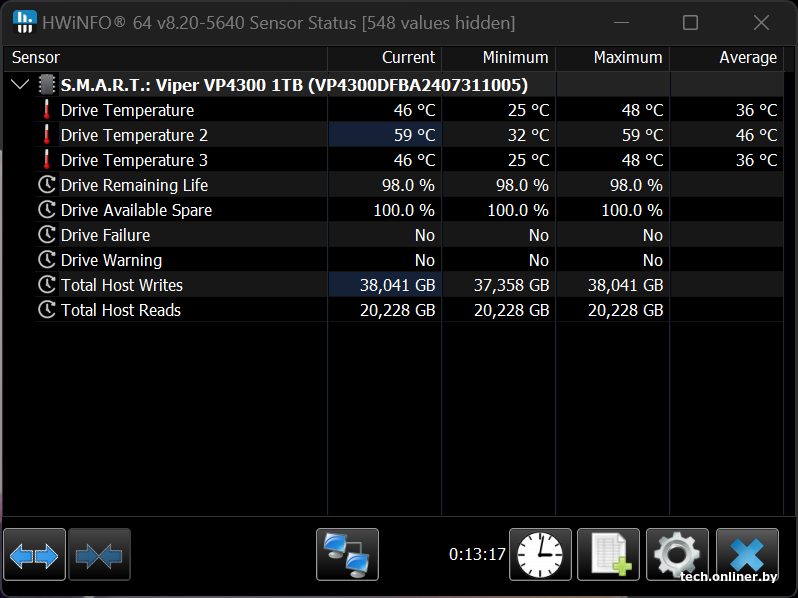The image size is (798, 598).
Task: Click the clock icon for Drive Failure
Action: 47,235
